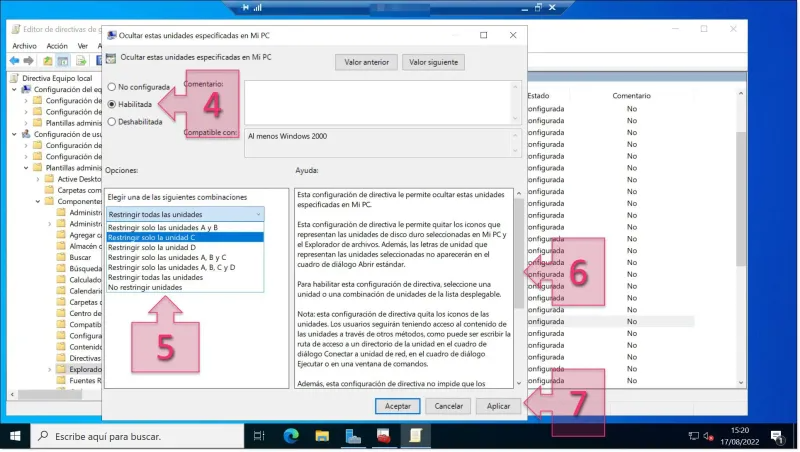Select the Habilitada radio button
Viewport: 800px width, 452px height.
112,104
